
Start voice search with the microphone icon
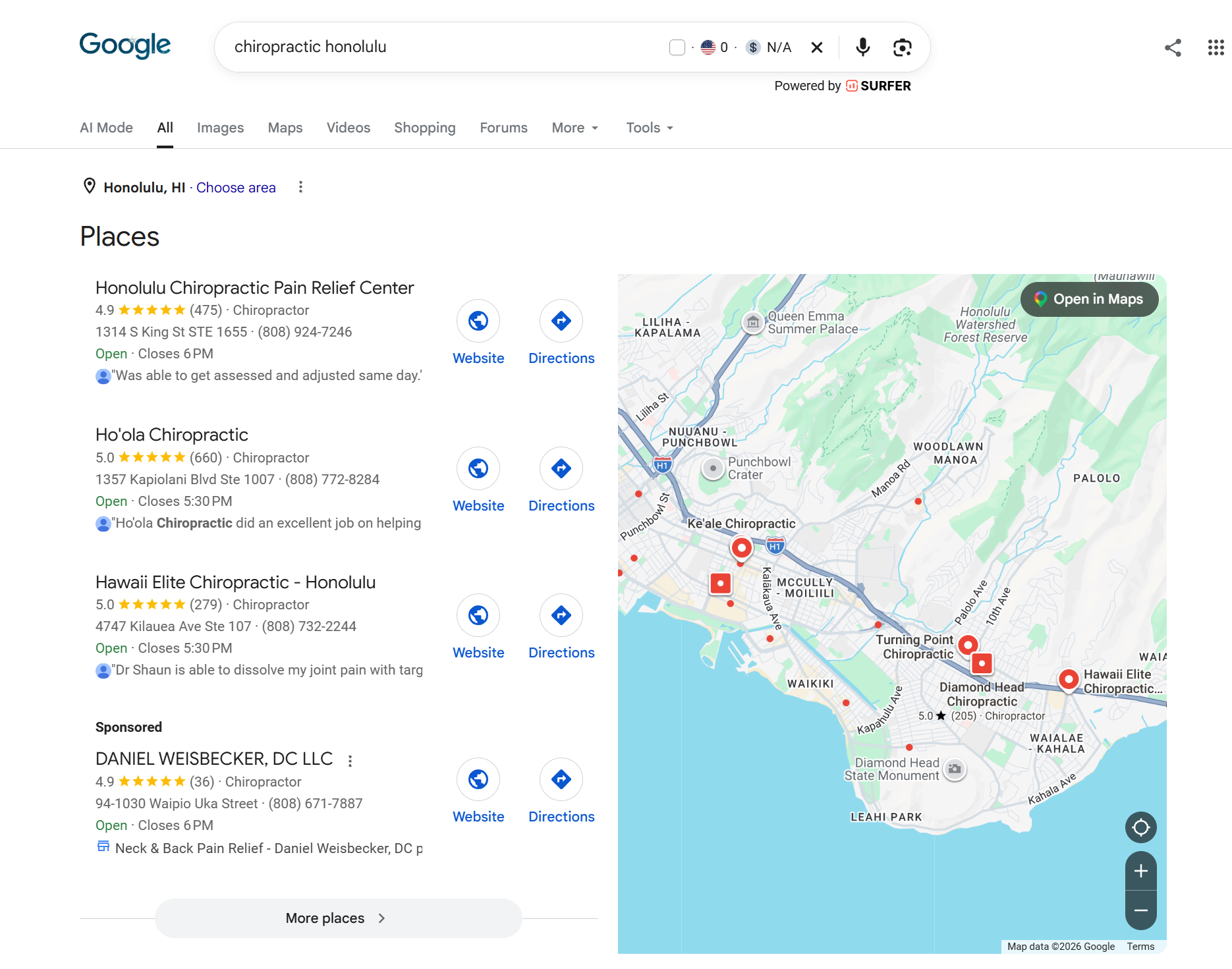click(x=862, y=47)
